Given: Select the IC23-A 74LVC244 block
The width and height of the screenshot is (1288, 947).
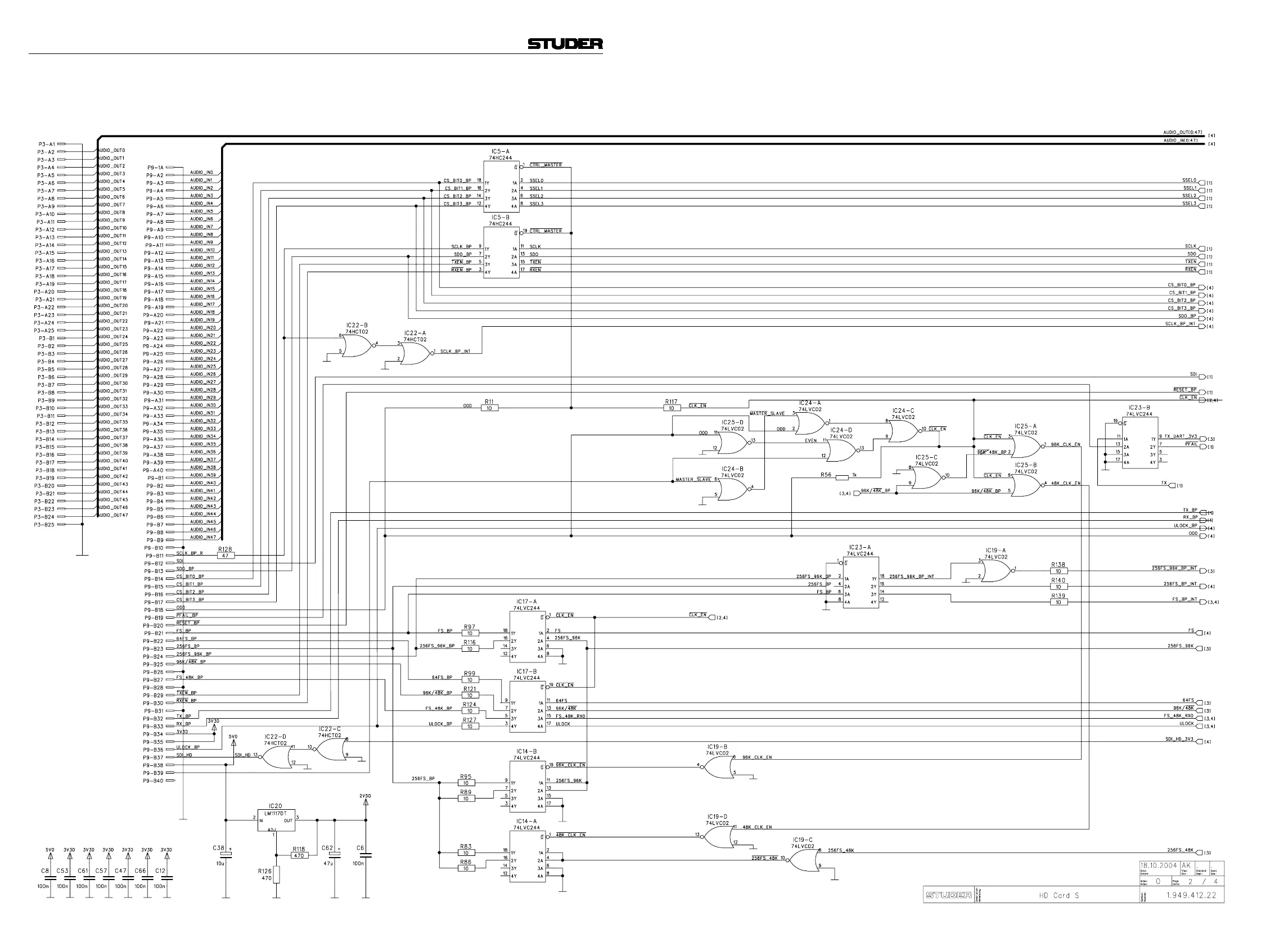Looking at the screenshot, I should tap(861, 583).
